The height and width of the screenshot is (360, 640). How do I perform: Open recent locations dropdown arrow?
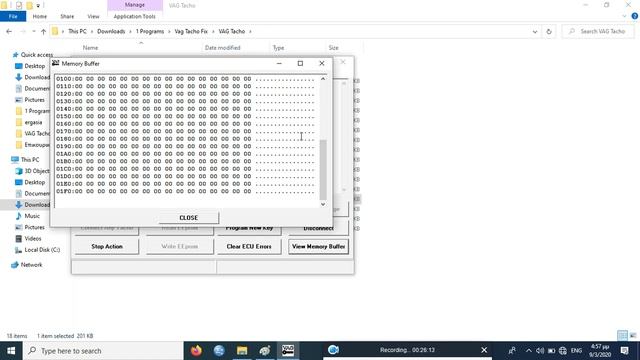(x=33, y=31)
